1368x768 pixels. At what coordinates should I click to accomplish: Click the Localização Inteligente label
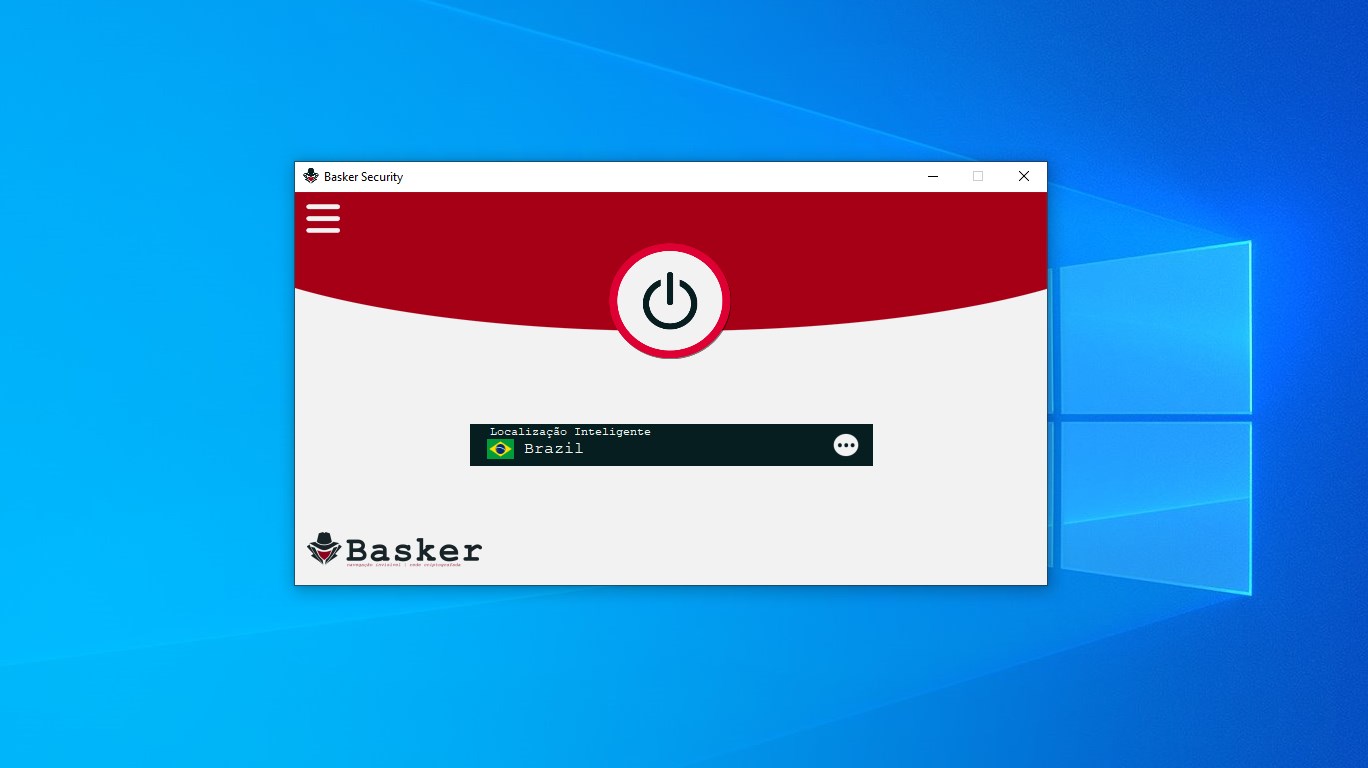[x=570, y=432]
